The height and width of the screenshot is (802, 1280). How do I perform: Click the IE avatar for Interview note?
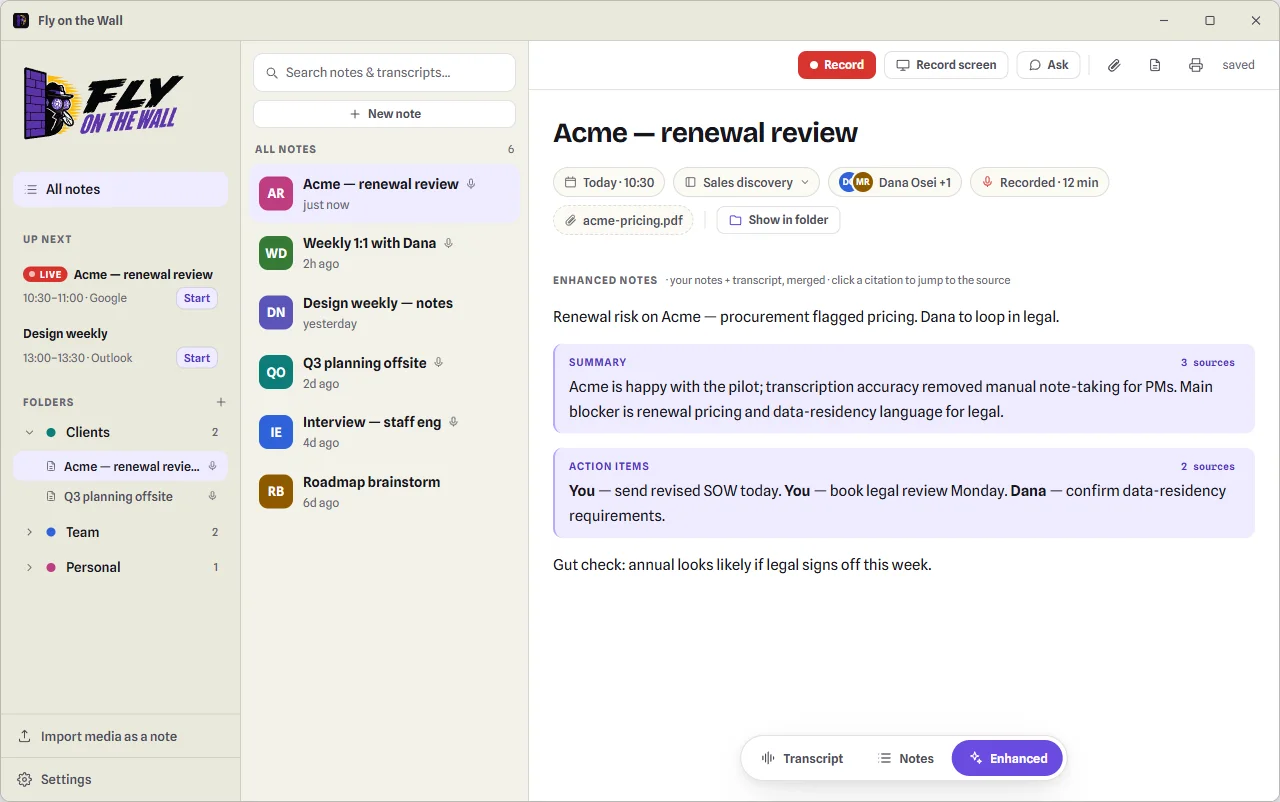[x=276, y=432]
